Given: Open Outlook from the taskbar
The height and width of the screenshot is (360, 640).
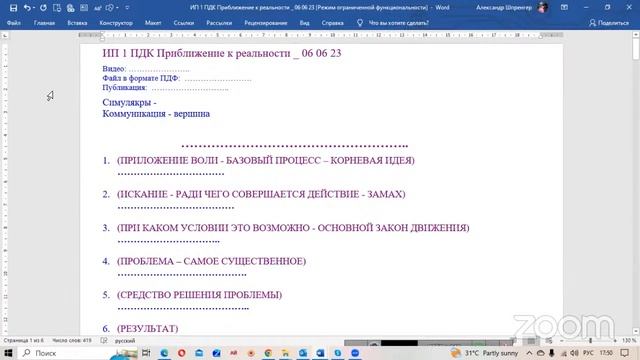Looking at the screenshot, I should [303, 353].
